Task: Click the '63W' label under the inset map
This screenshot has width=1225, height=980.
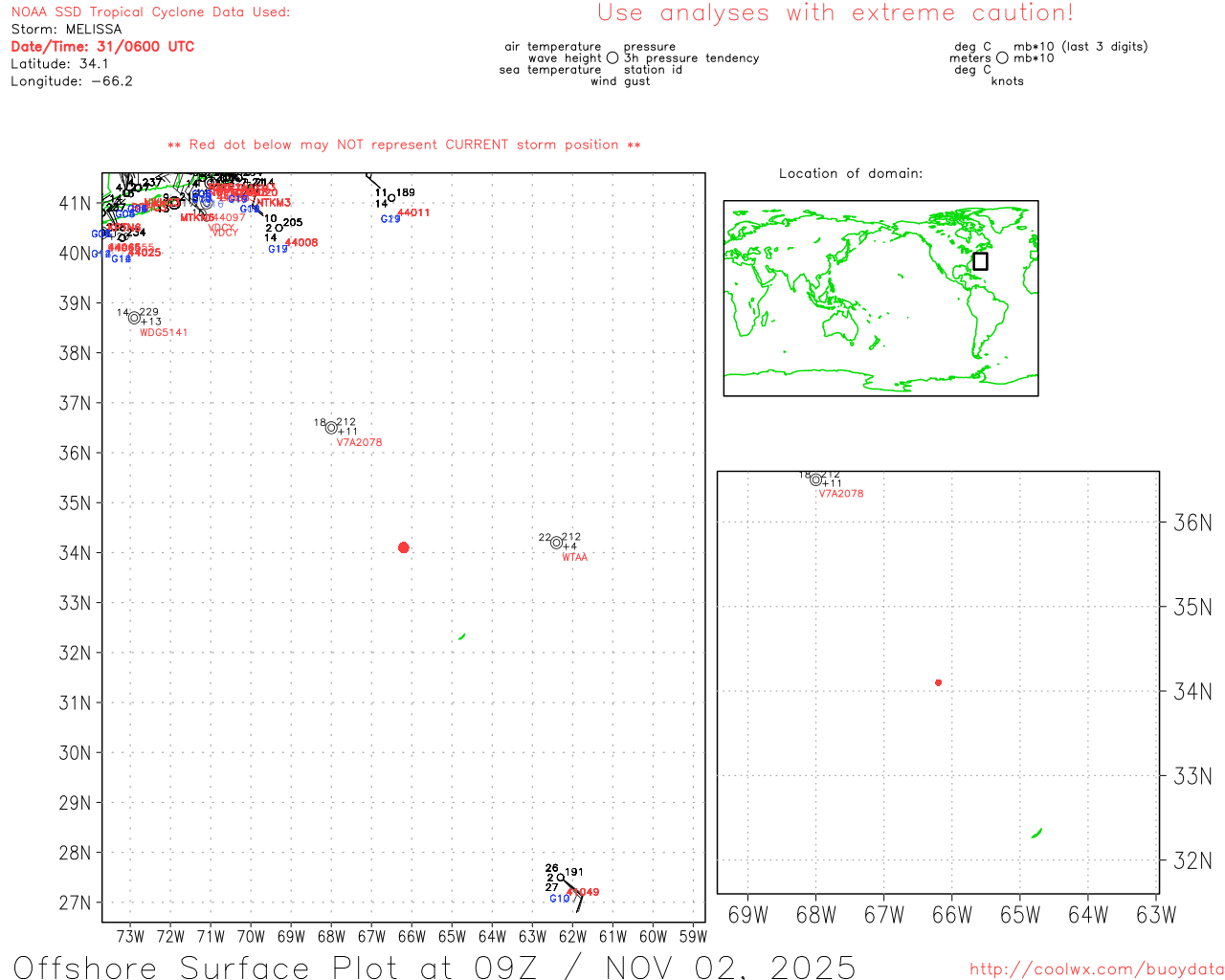Action: [1156, 915]
